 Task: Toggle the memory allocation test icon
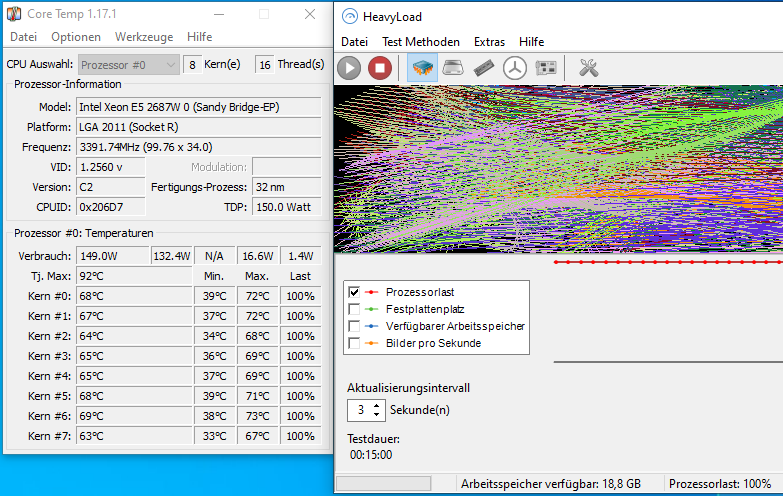[484, 68]
